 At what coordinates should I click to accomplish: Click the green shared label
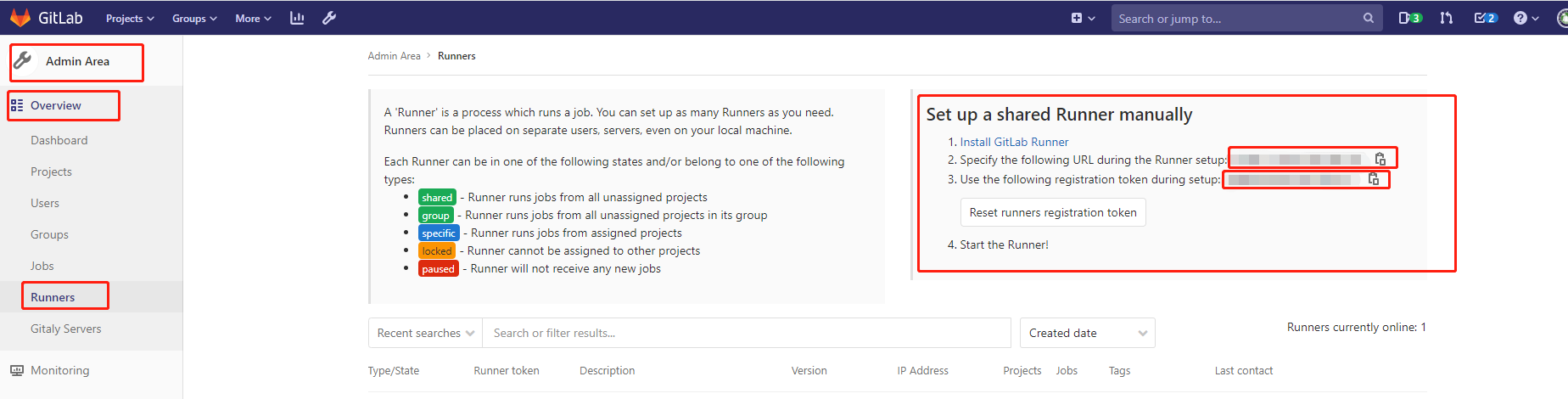(437, 197)
